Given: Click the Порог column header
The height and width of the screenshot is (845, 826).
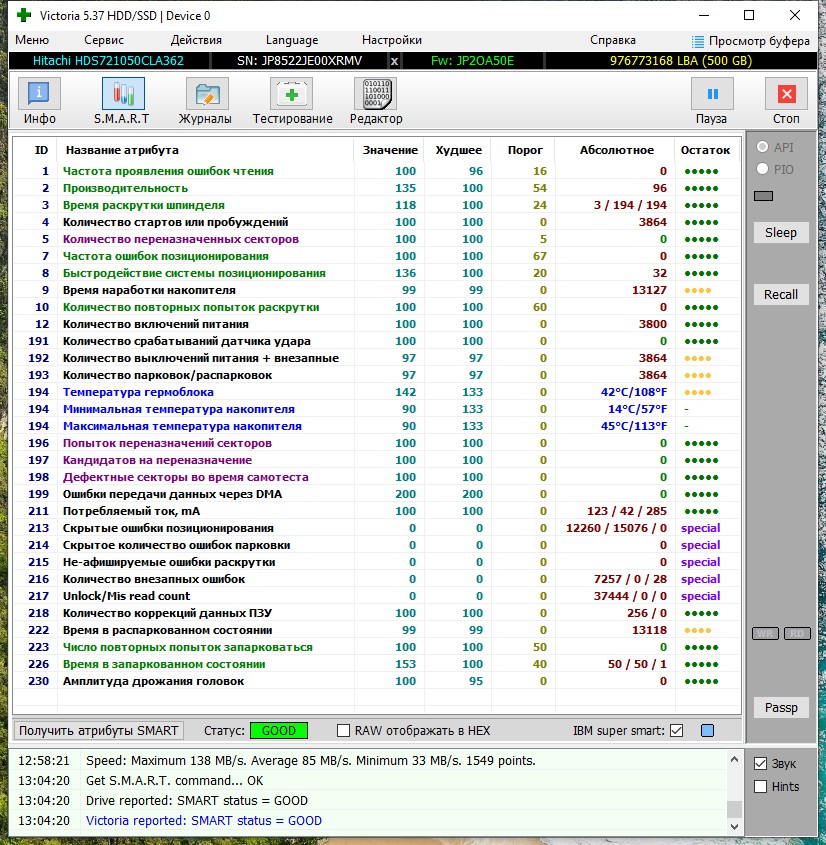Looking at the screenshot, I should click(525, 150).
